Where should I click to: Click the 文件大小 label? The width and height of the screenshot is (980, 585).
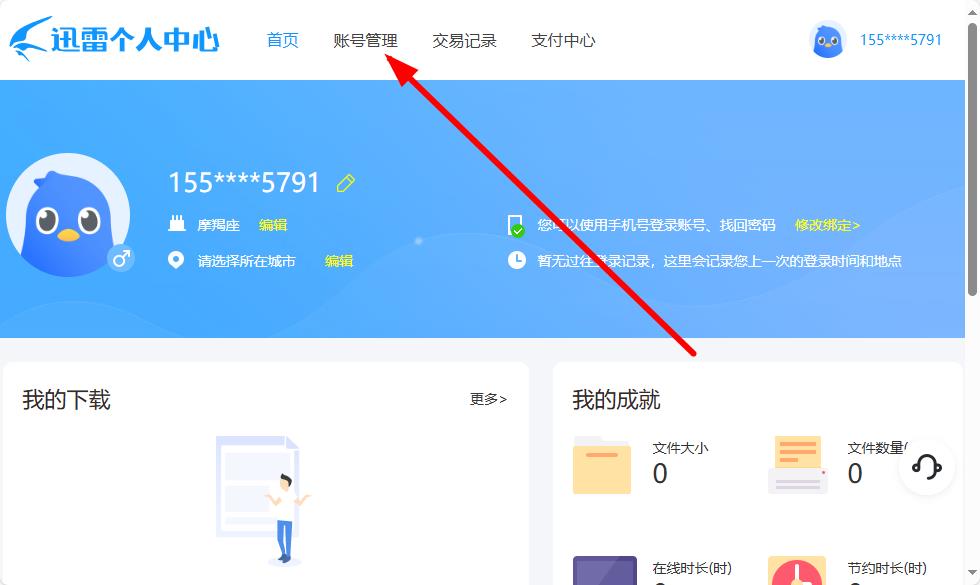[x=680, y=448]
